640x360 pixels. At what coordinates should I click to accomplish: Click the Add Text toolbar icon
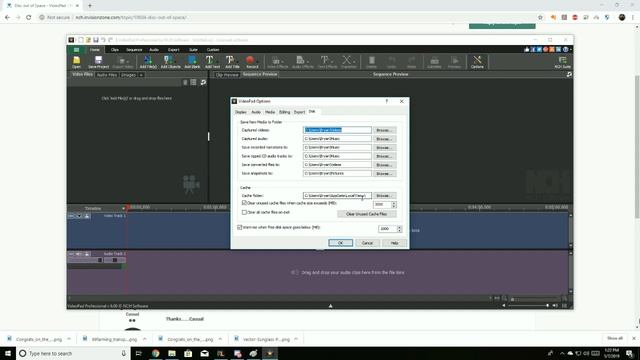click(212, 62)
